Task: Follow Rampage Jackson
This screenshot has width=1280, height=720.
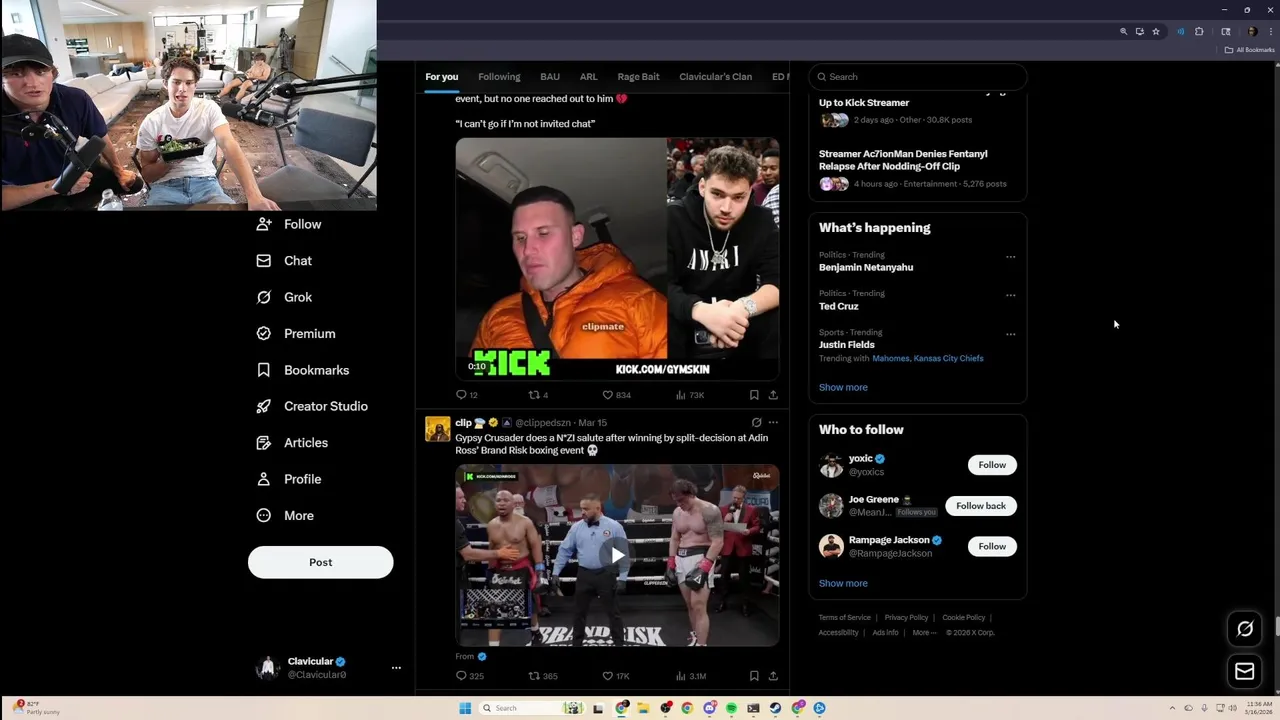Action: [992, 546]
